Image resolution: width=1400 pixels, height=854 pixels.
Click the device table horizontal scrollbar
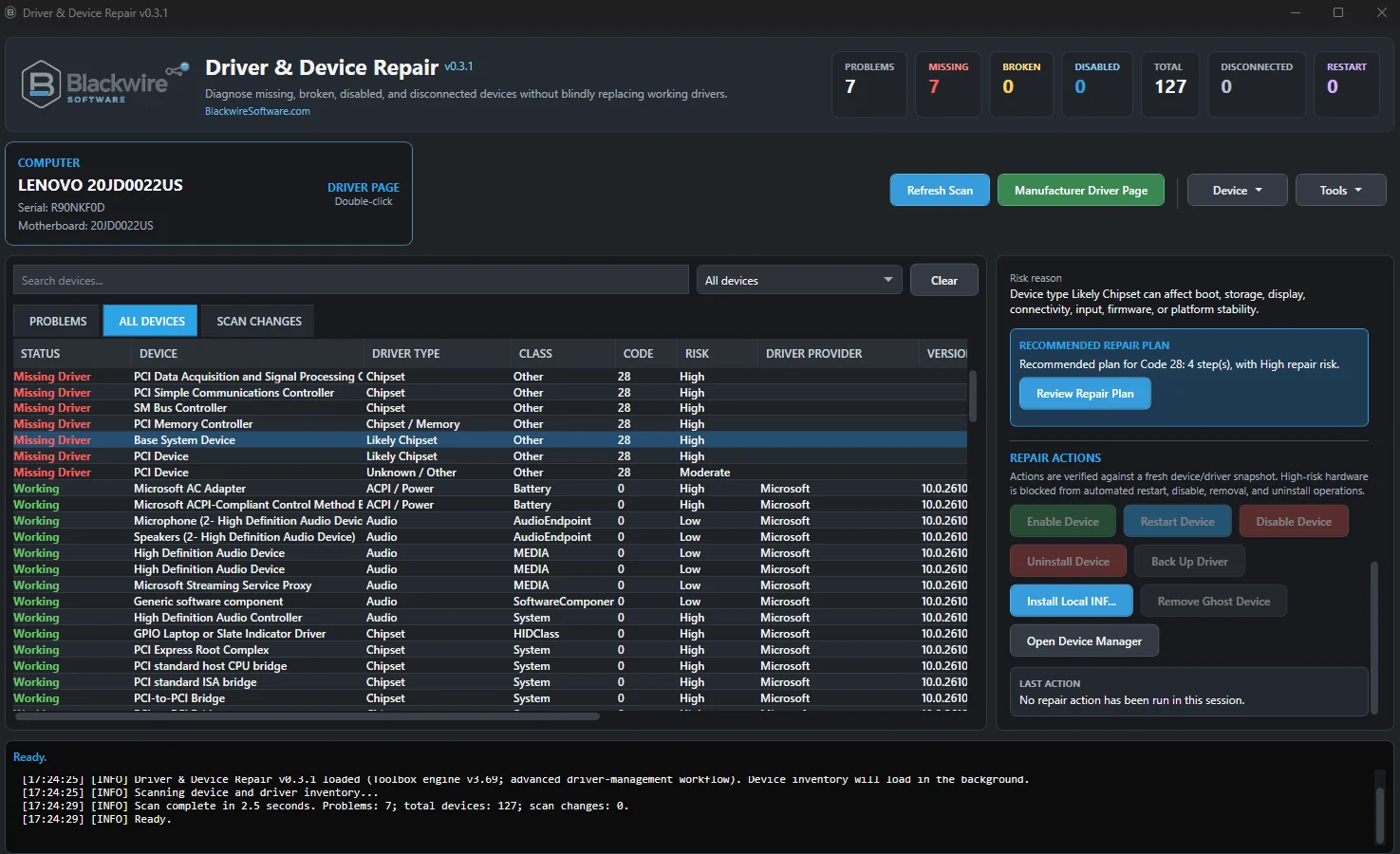307,716
